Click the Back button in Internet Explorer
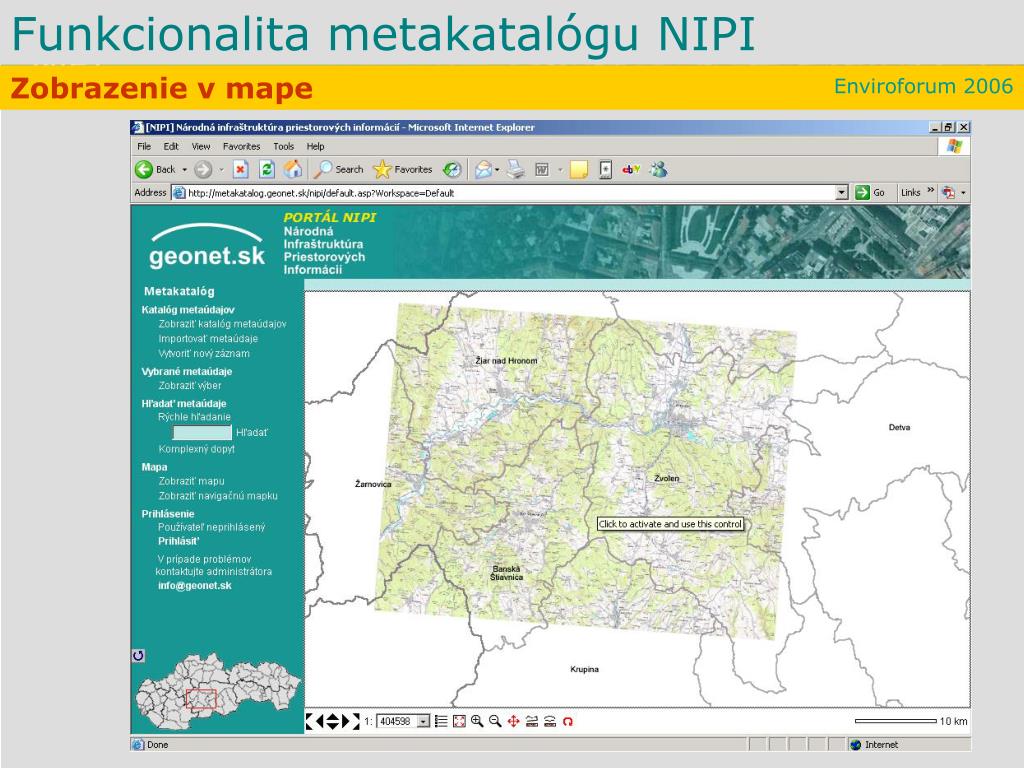The width and height of the screenshot is (1024, 768). click(x=155, y=170)
